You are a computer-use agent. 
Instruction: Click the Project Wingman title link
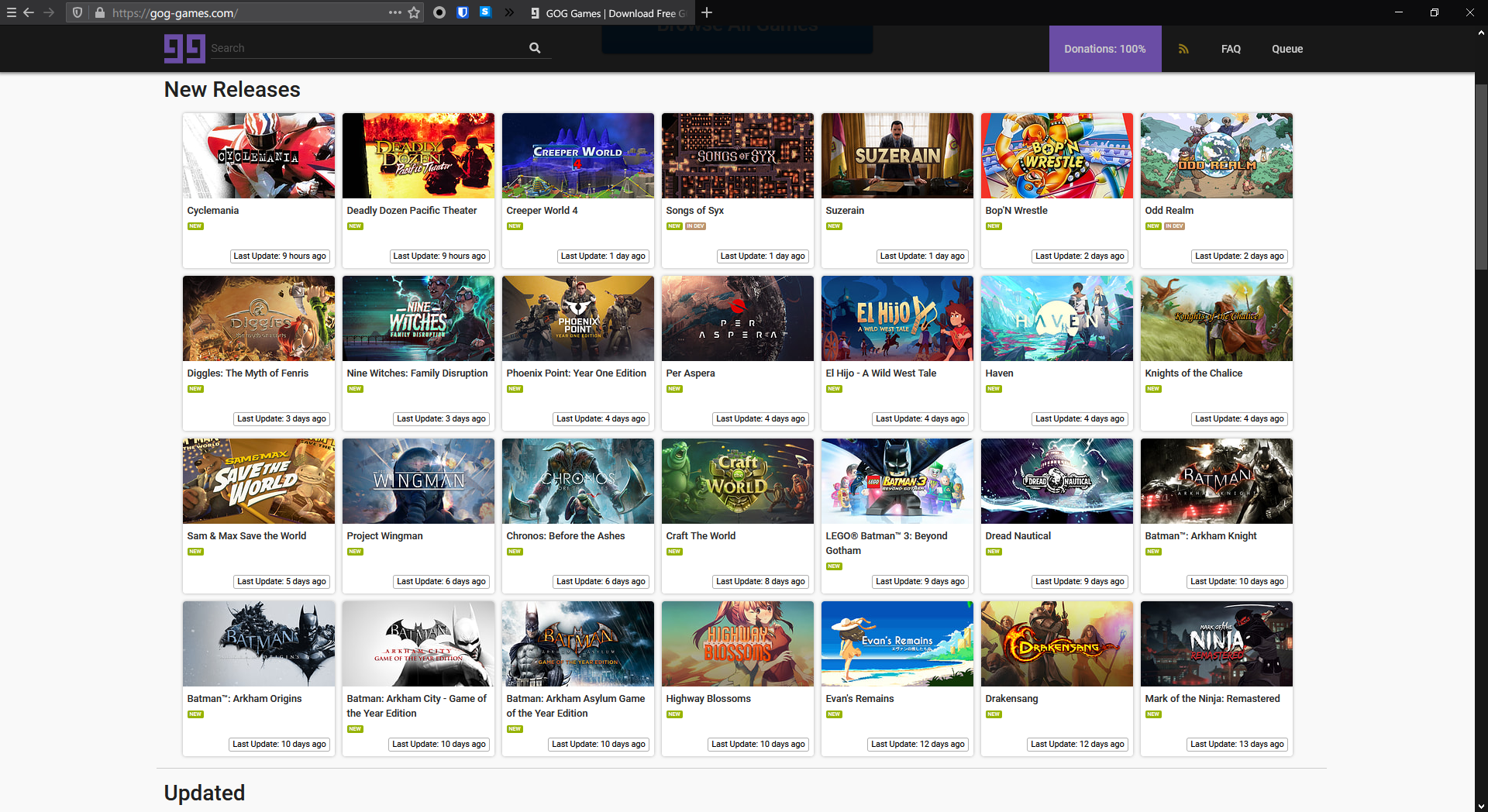384,536
